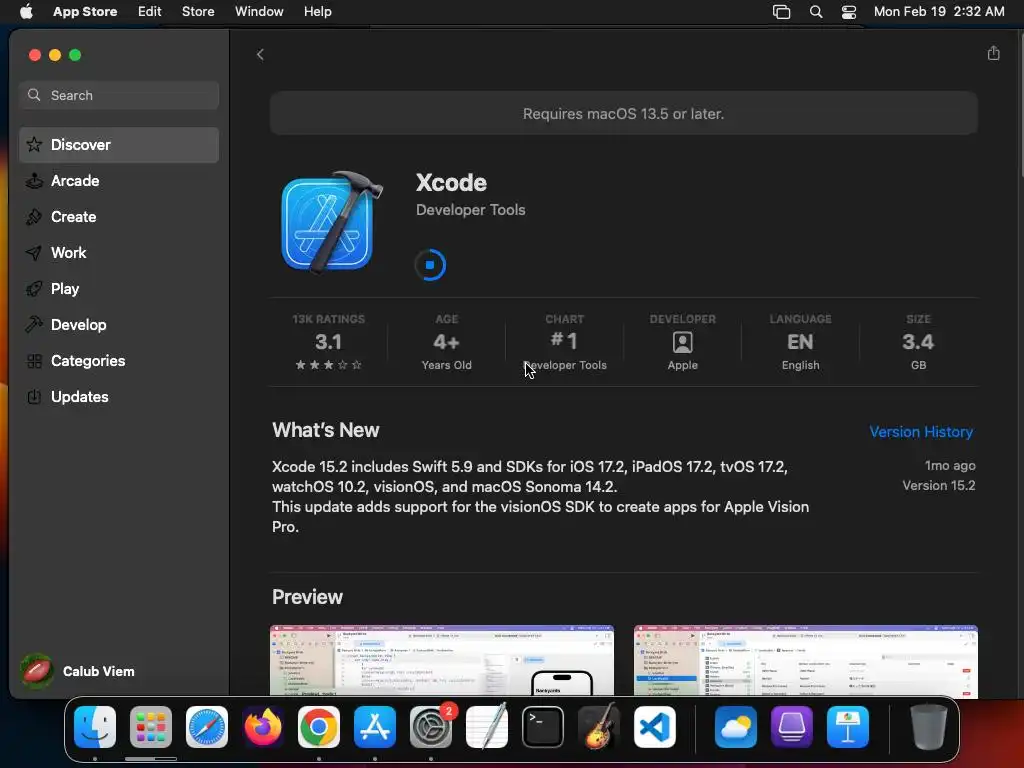Focus the App Store Search field
The height and width of the screenshot is (768, 1024).
click(x=119, y=95)
